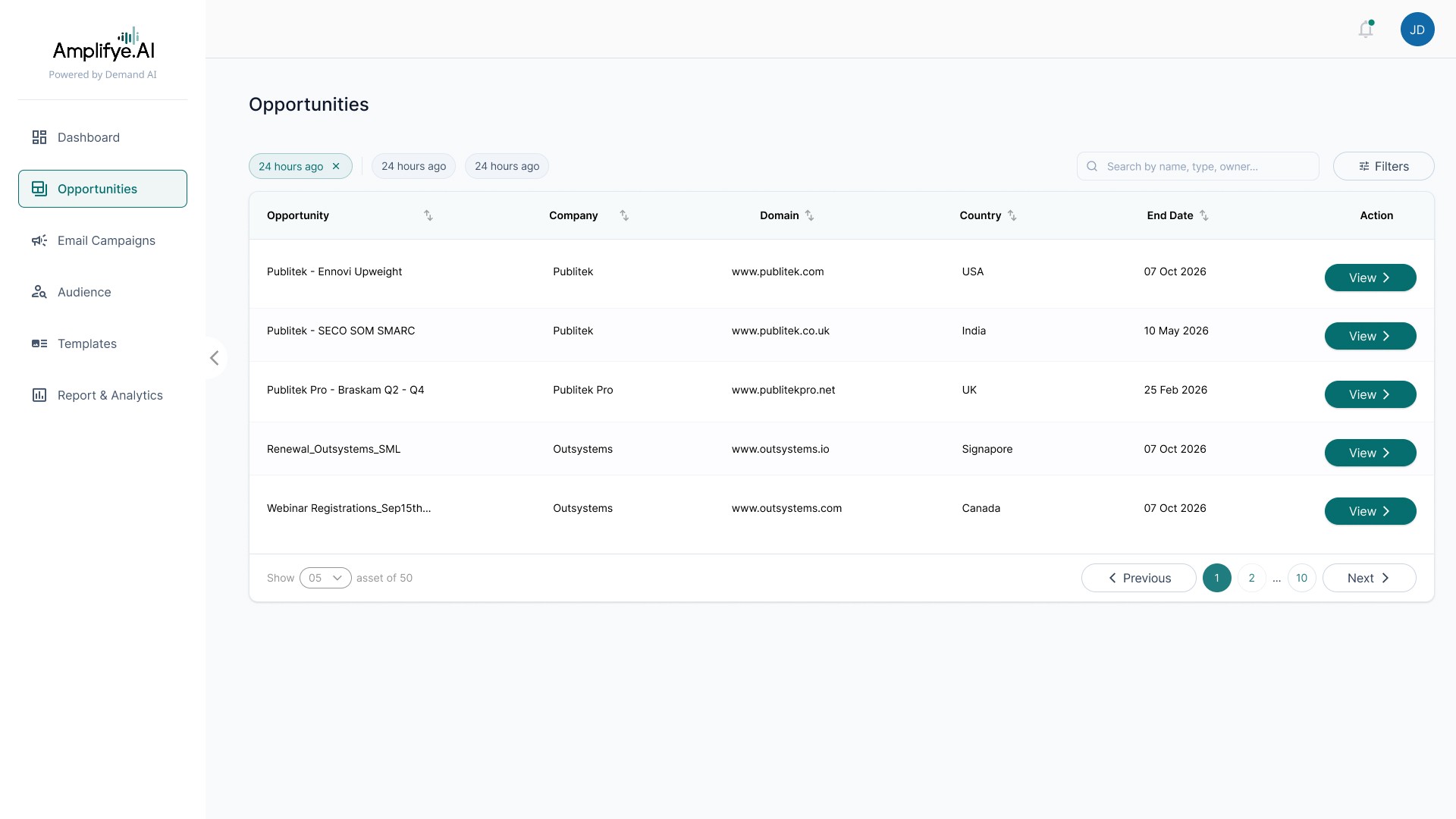1456x819 pixels.
Task: Sort table by Company column icon
Action: [624, 215]
